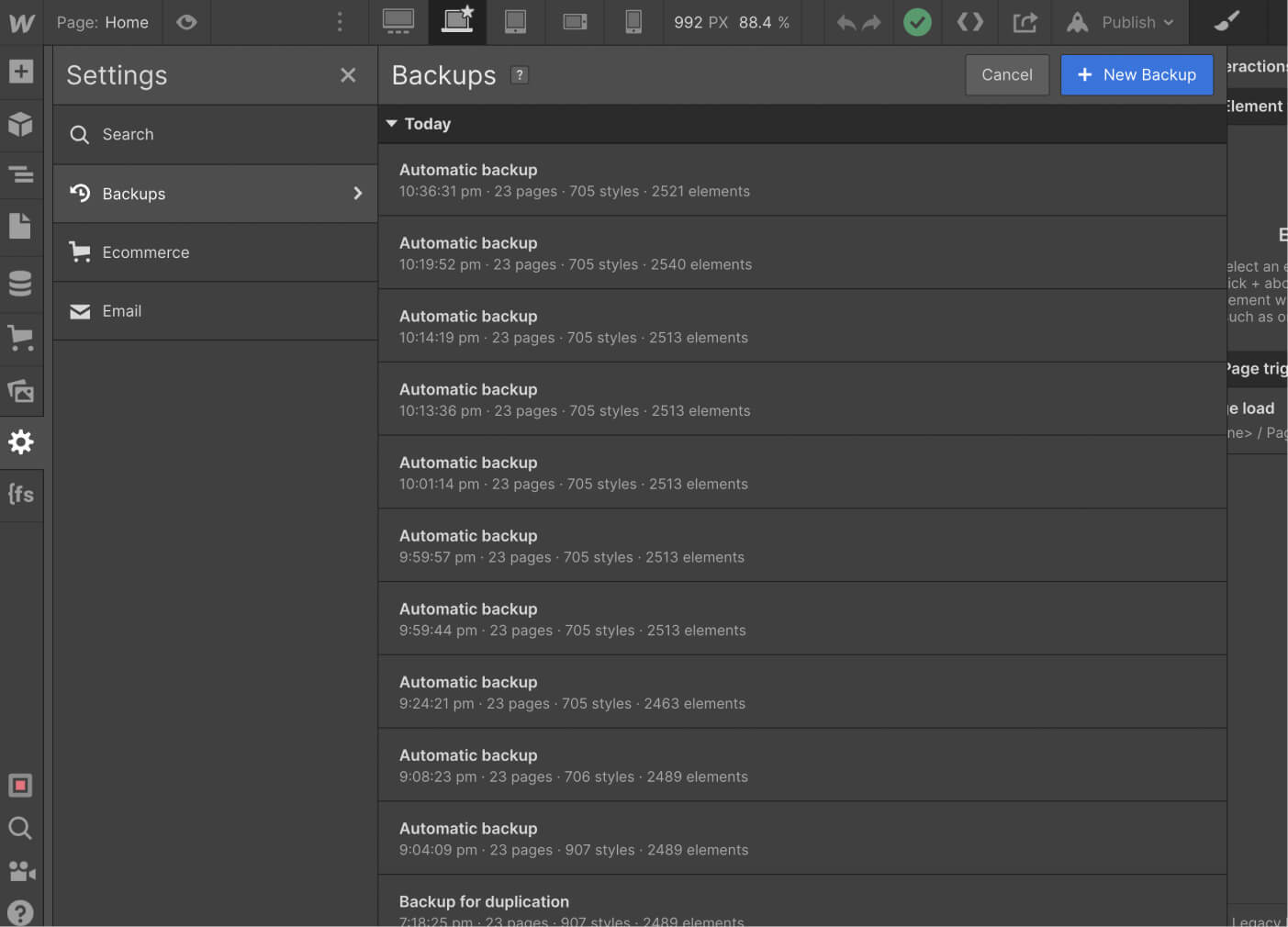Cancel out of the Backups view
The width and height of the screenshot is (1288, 927).
tap(1007, 74)
